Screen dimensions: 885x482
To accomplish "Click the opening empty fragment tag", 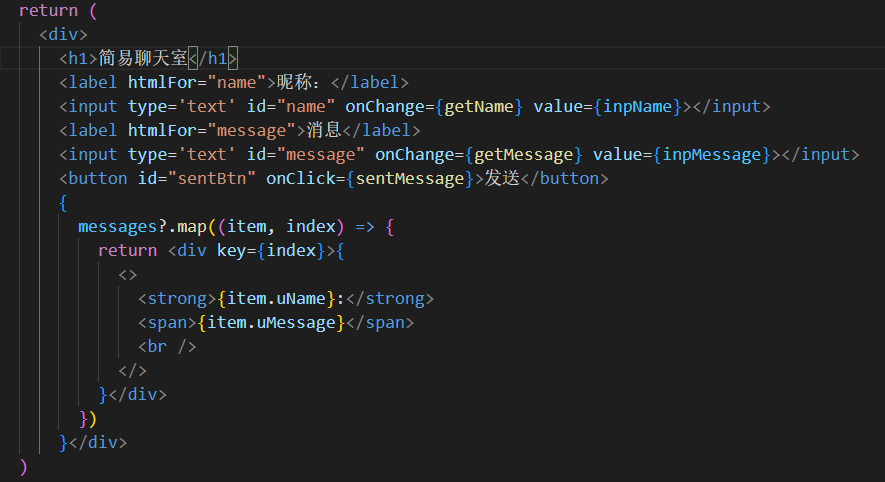I will pyautogui.click(x=128, y=275).
